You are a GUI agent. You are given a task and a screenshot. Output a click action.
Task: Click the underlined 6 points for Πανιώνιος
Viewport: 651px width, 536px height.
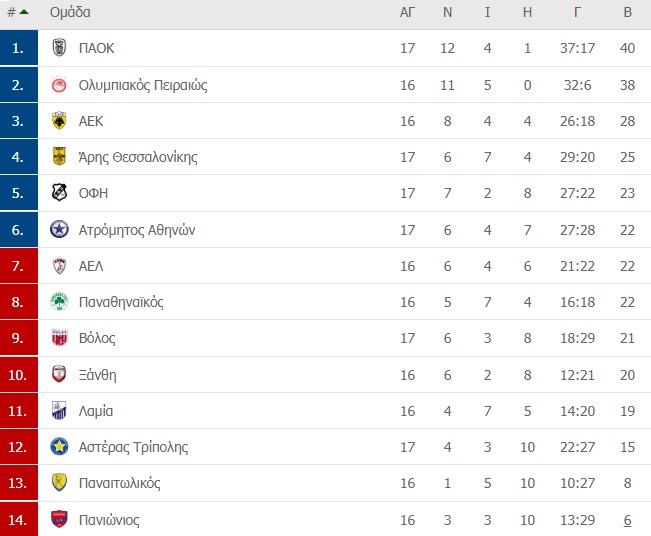(627, 520)
